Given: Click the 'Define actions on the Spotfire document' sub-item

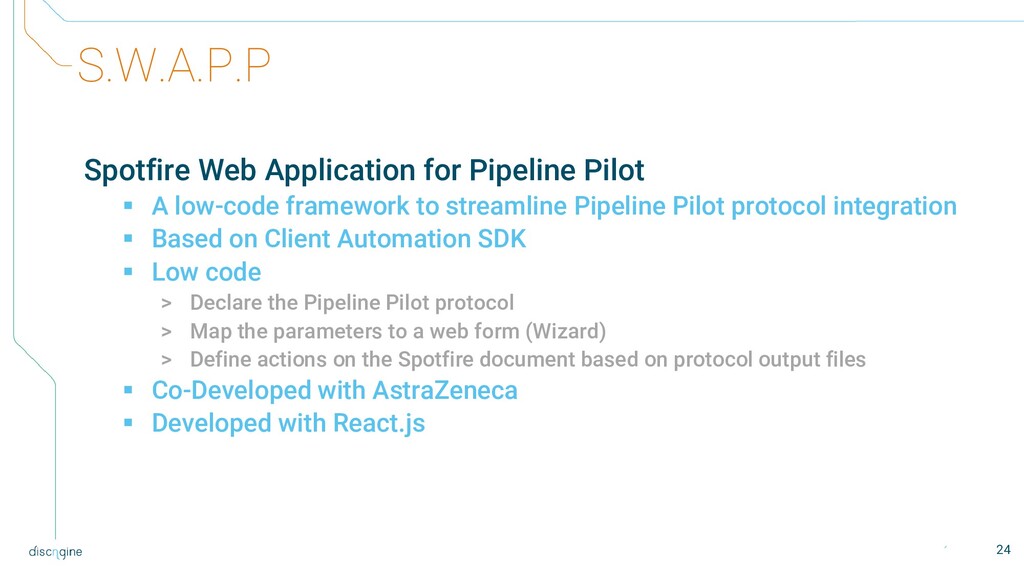Looking at the screenshot, I should click(x=527, y=360).
